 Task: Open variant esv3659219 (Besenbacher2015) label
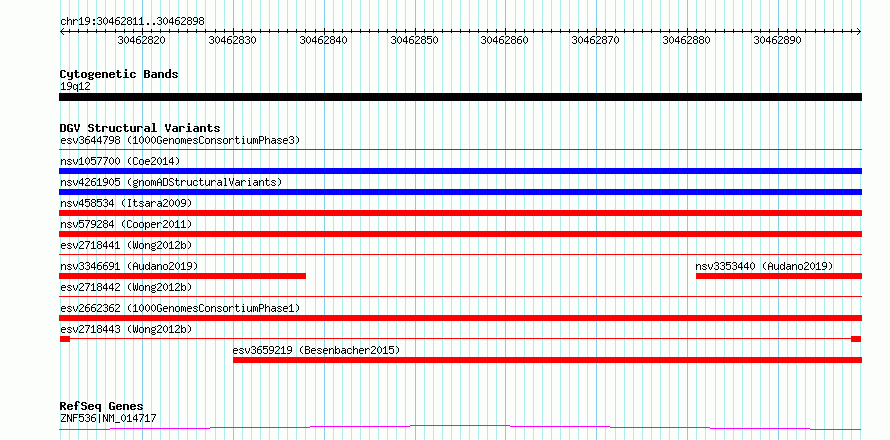point(316,350)
